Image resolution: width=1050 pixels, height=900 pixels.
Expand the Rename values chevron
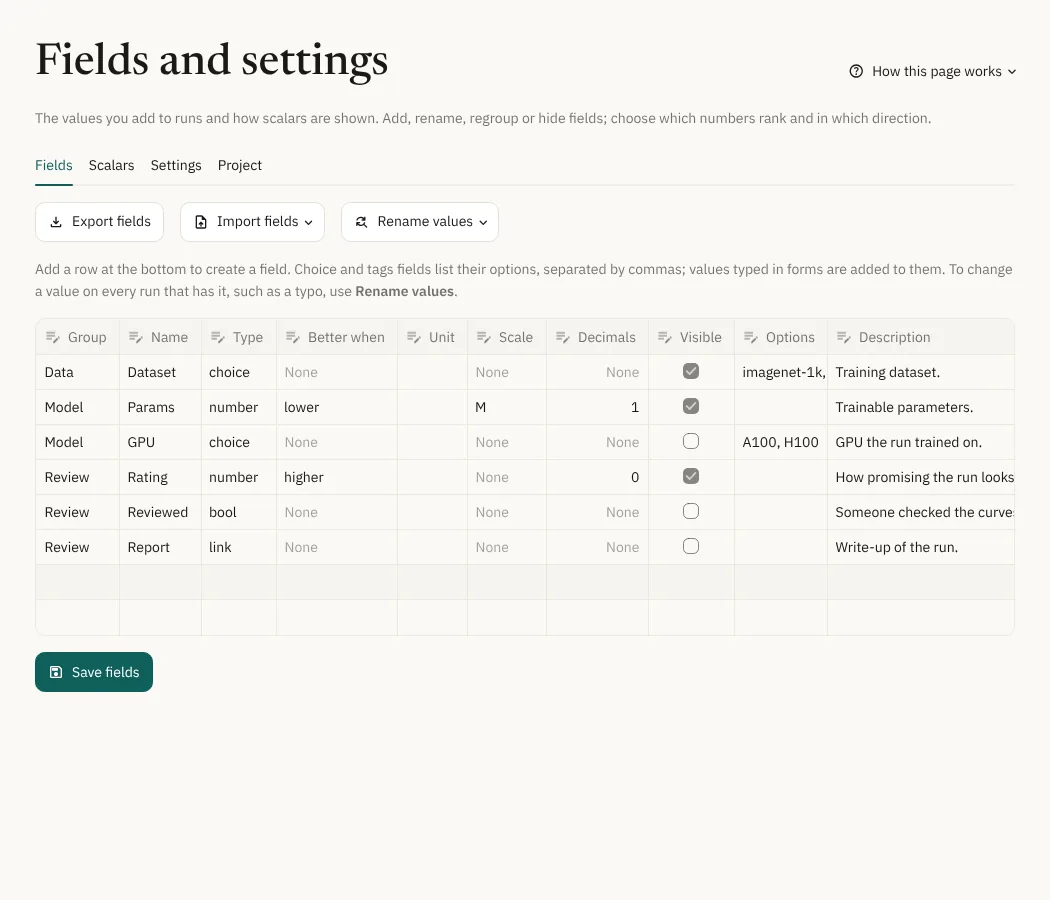pos(483,222)
